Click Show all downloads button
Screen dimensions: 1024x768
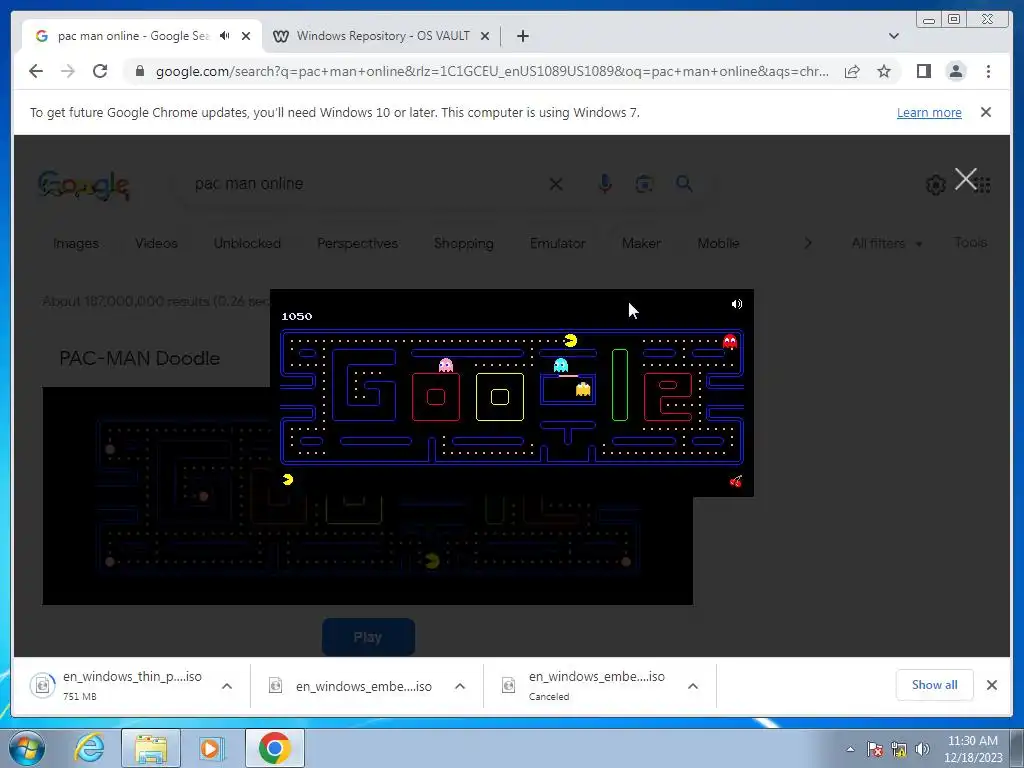[x=935, y=684]
